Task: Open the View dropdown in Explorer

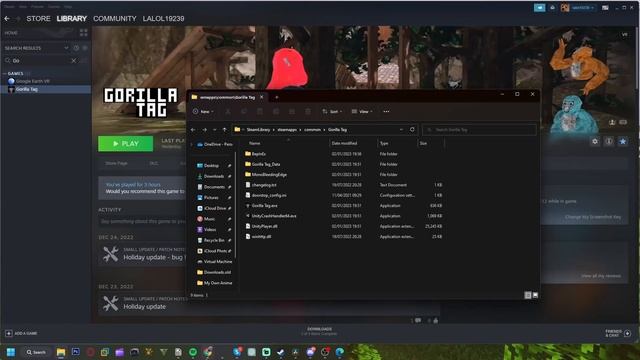Action: [362, 111]
